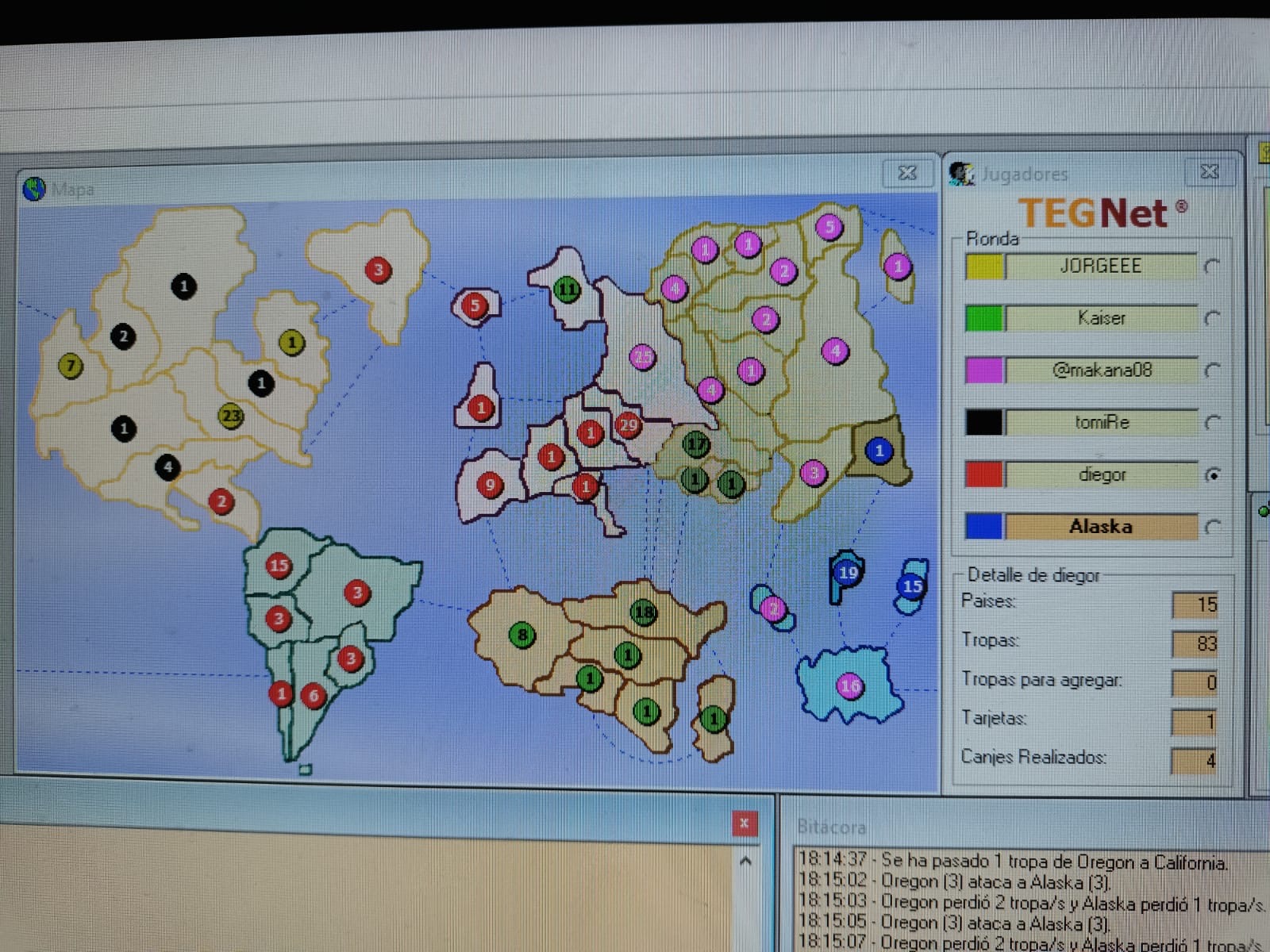Click the pink swatch for @makana08
This screenshot has width=1270, height=952.
coord(984,370)
